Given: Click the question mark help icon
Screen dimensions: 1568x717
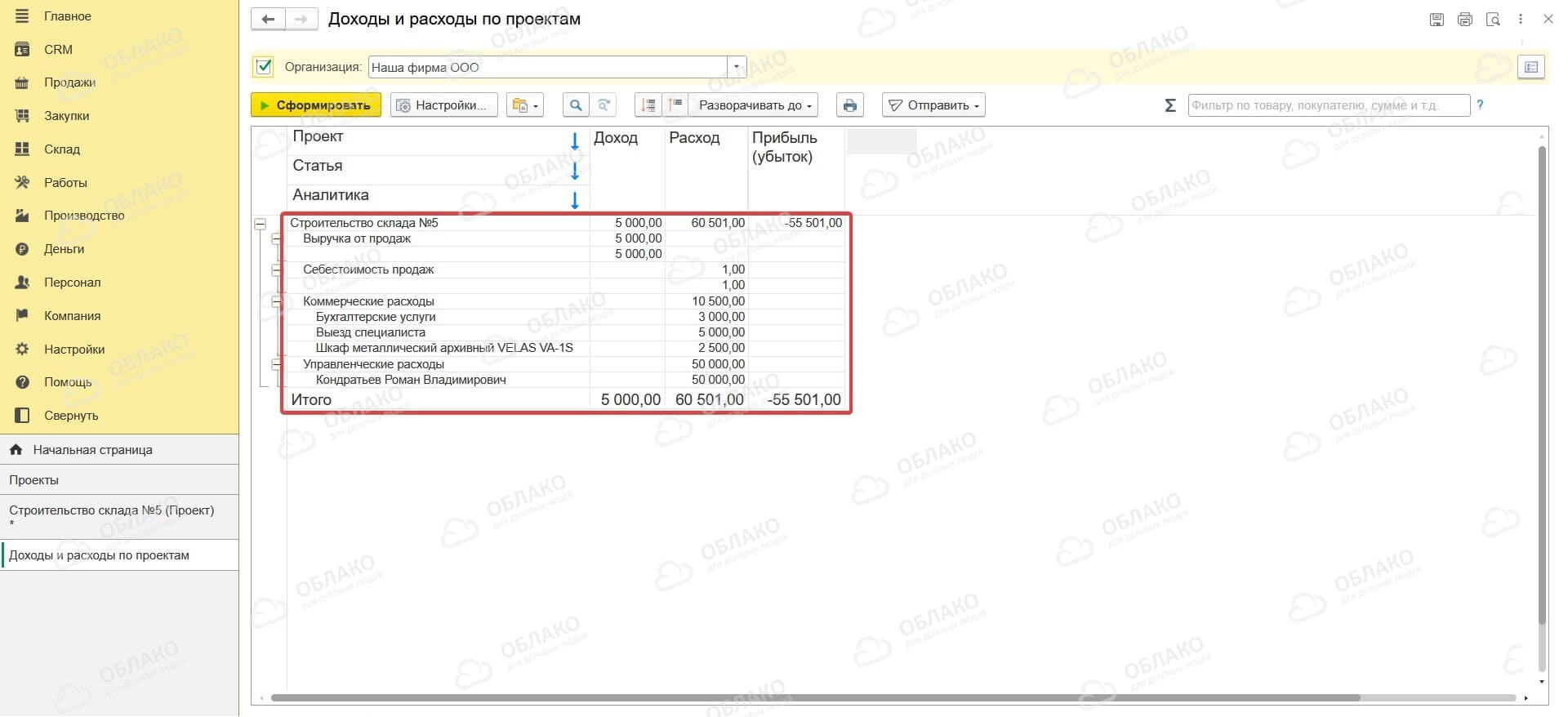Looking at the screenshot, I should [1480, 105].
